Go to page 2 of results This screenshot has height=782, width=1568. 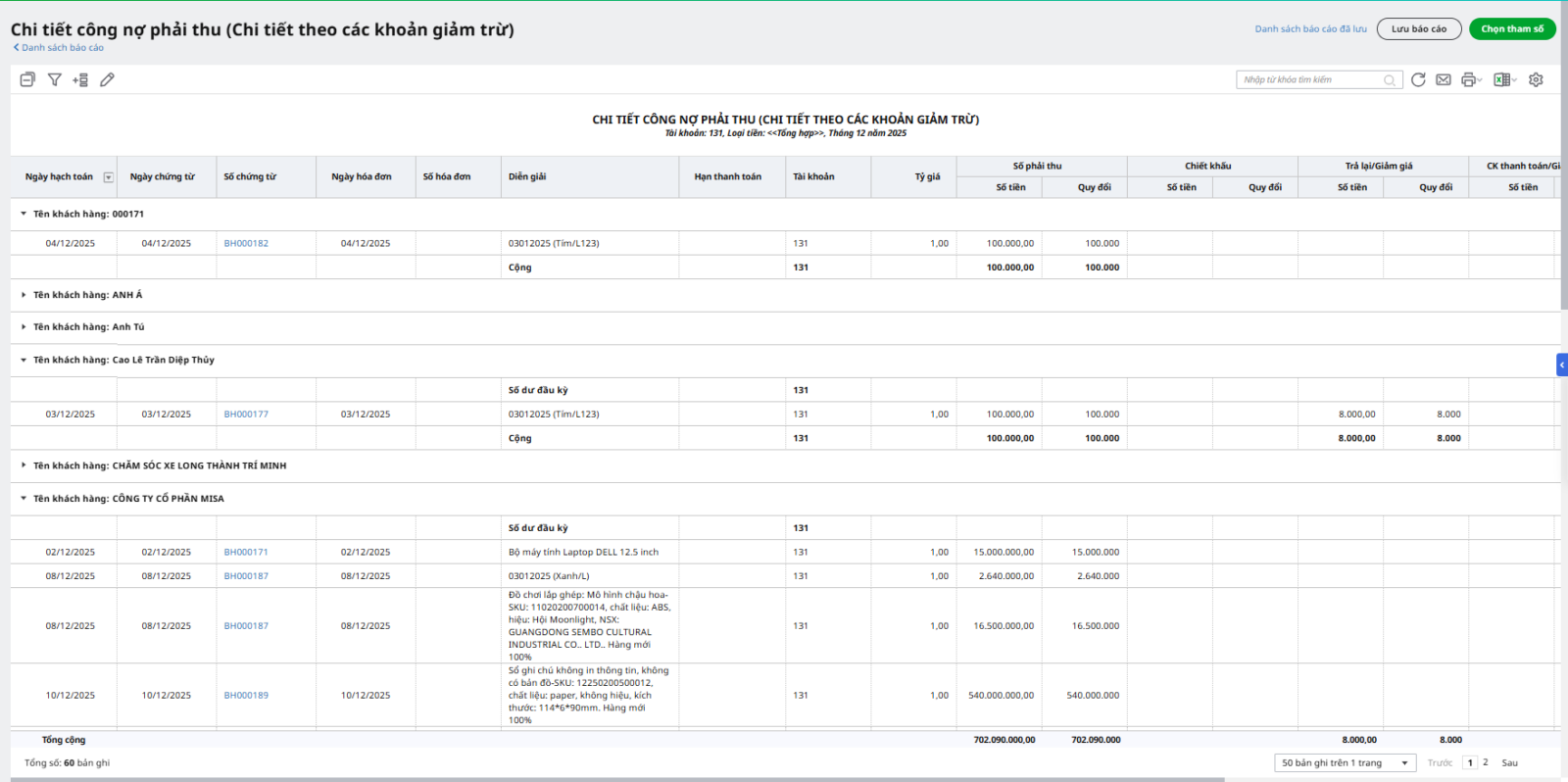pos(1486,762)
